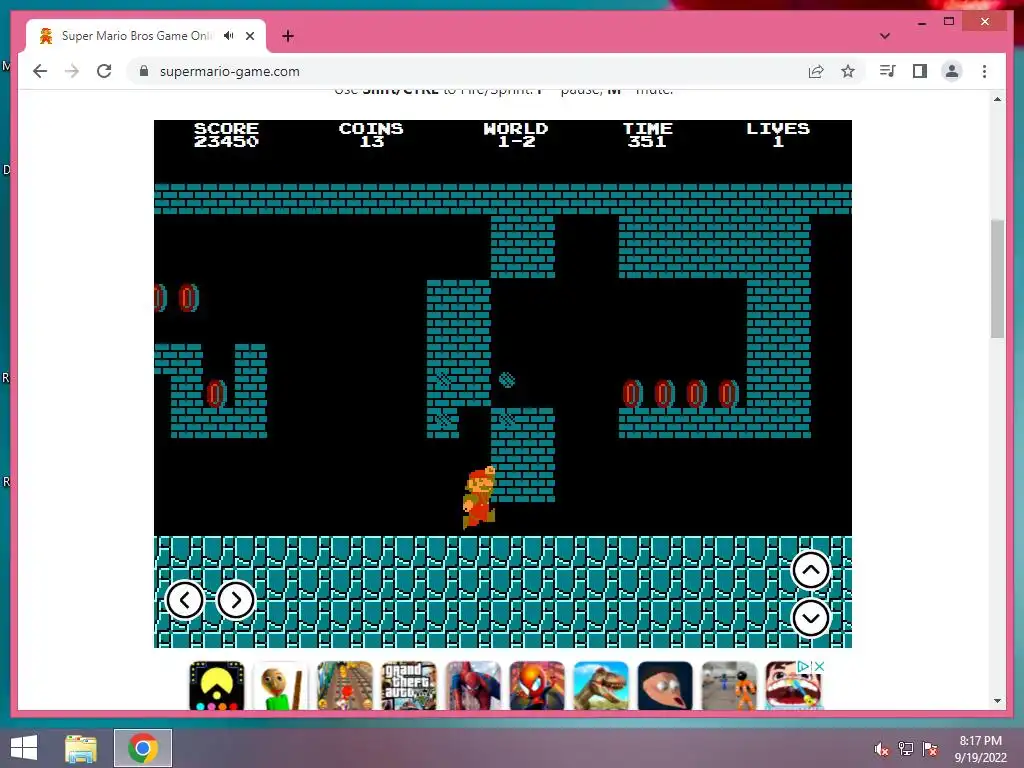View site information via the lock icon

[x=144, y=71]
